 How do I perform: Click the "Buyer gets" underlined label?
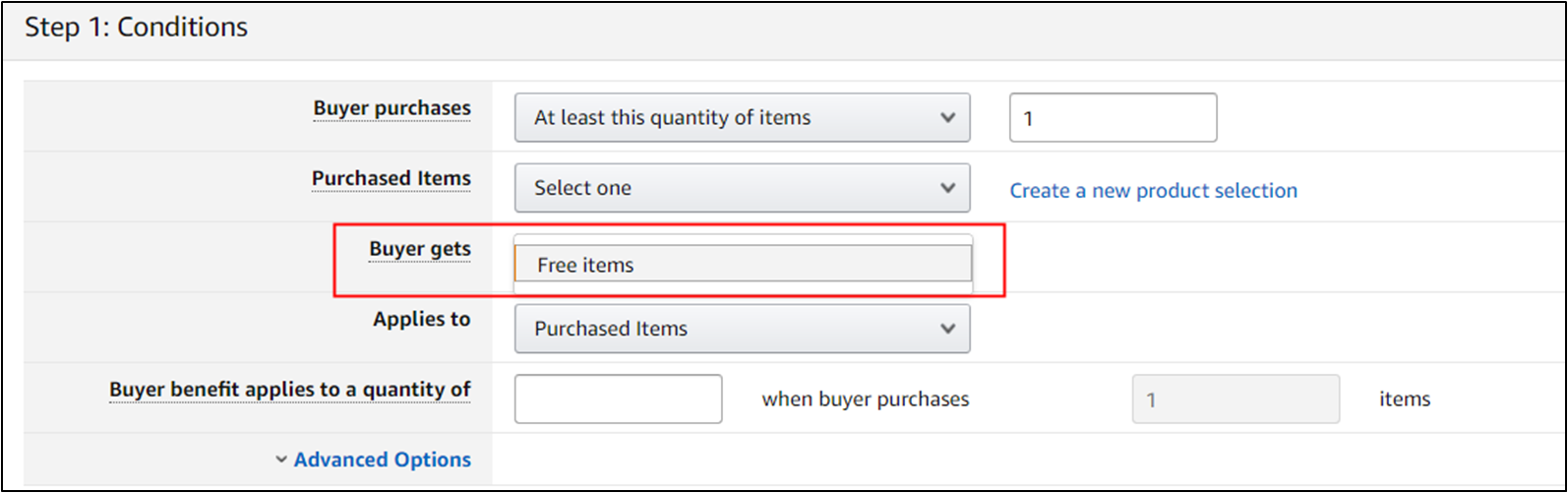point(420,249)
